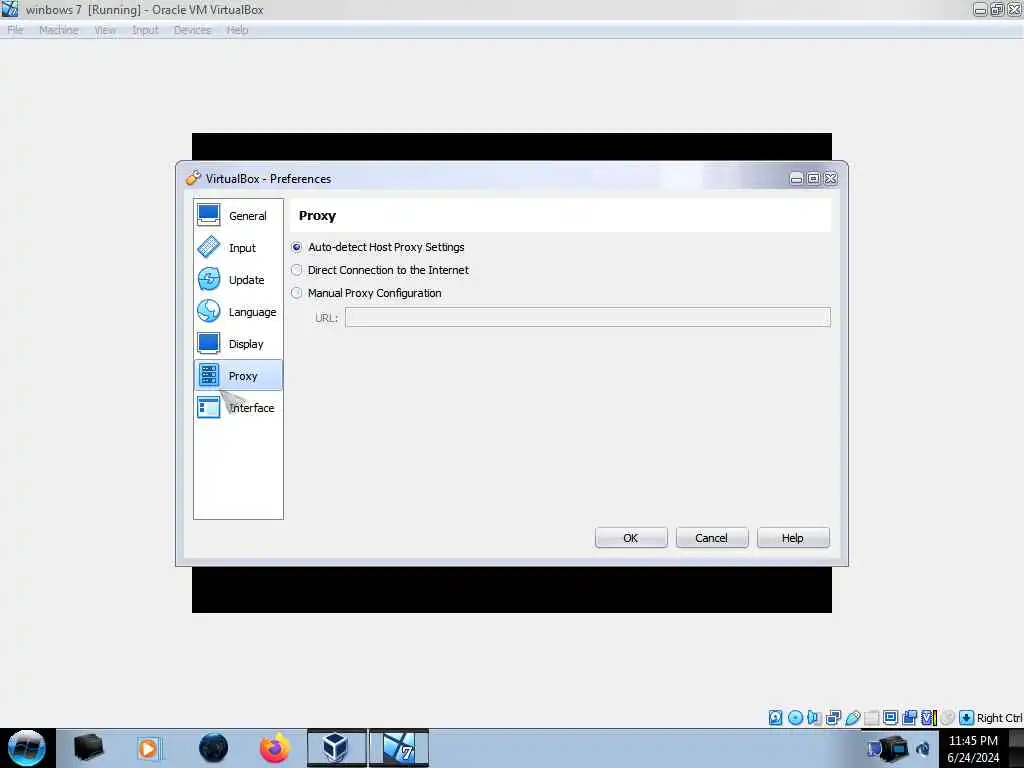Open the Input menu

tap(145, 30)
